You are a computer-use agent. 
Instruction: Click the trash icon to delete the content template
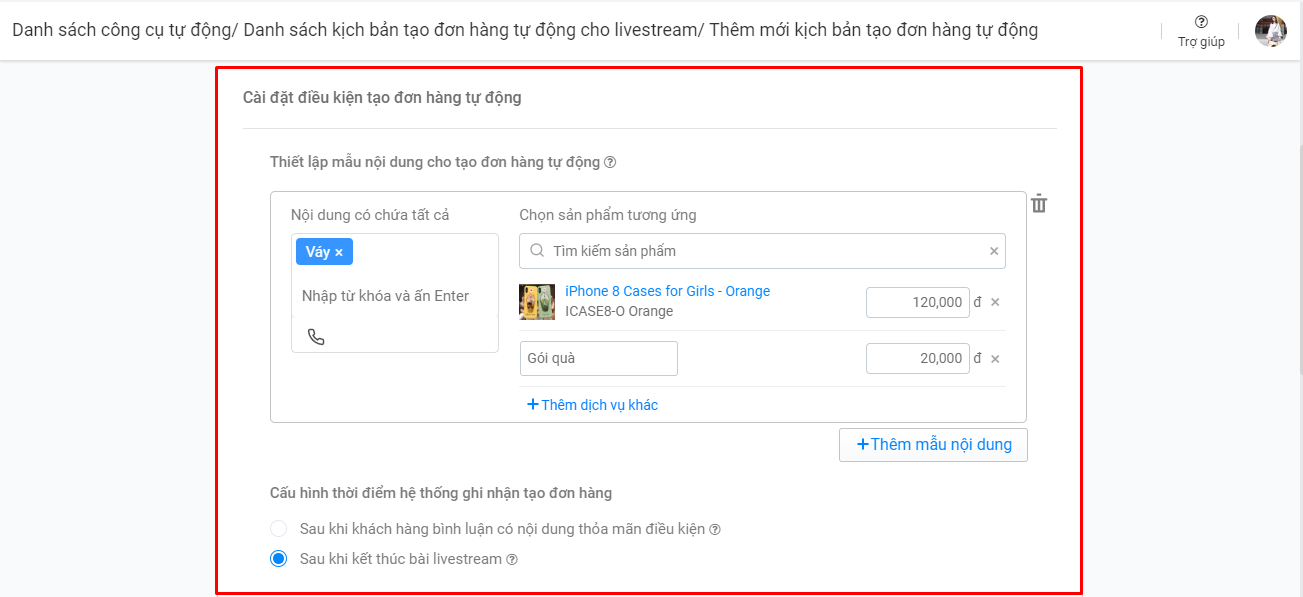1039,204
